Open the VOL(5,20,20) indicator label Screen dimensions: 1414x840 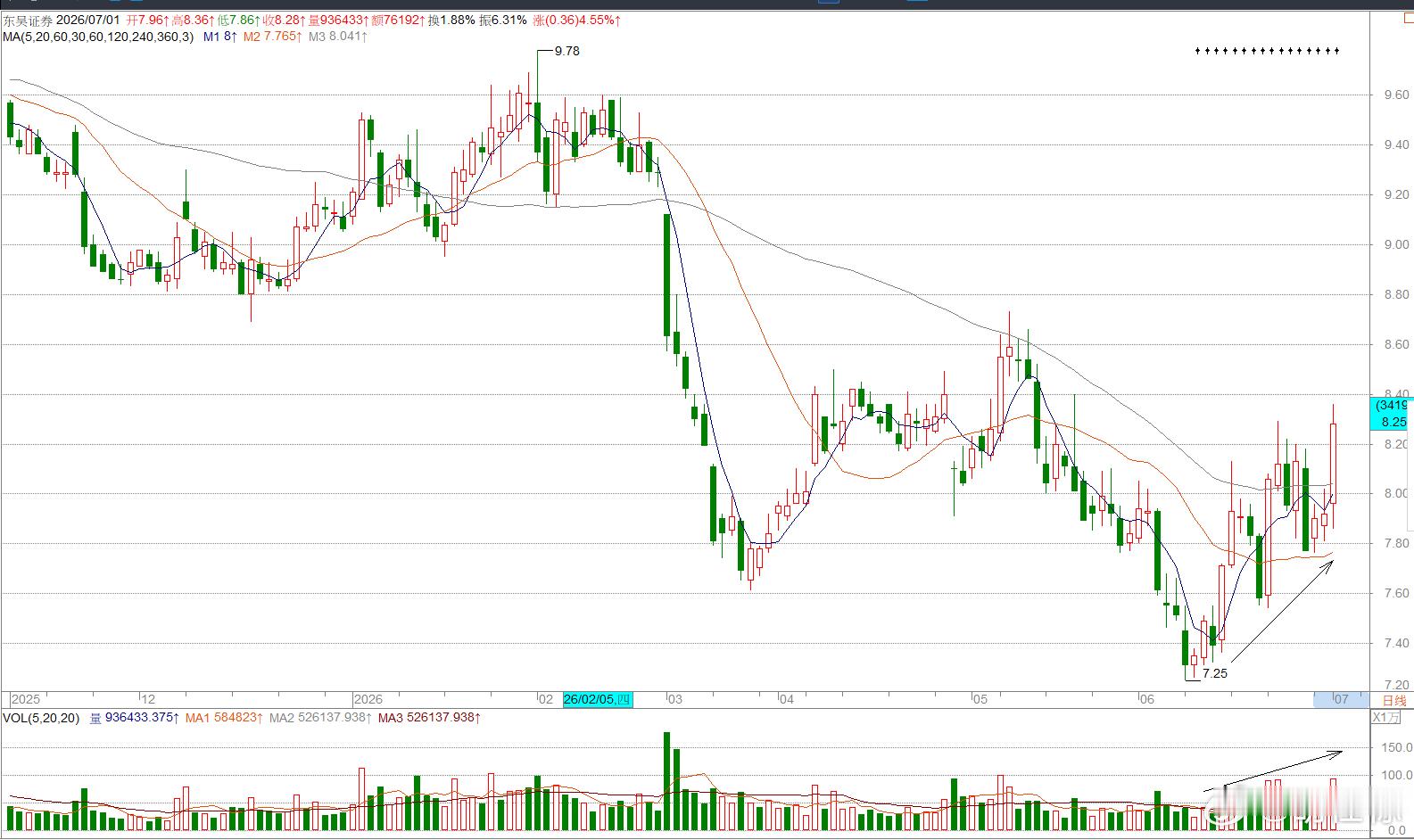click(41, 717)
